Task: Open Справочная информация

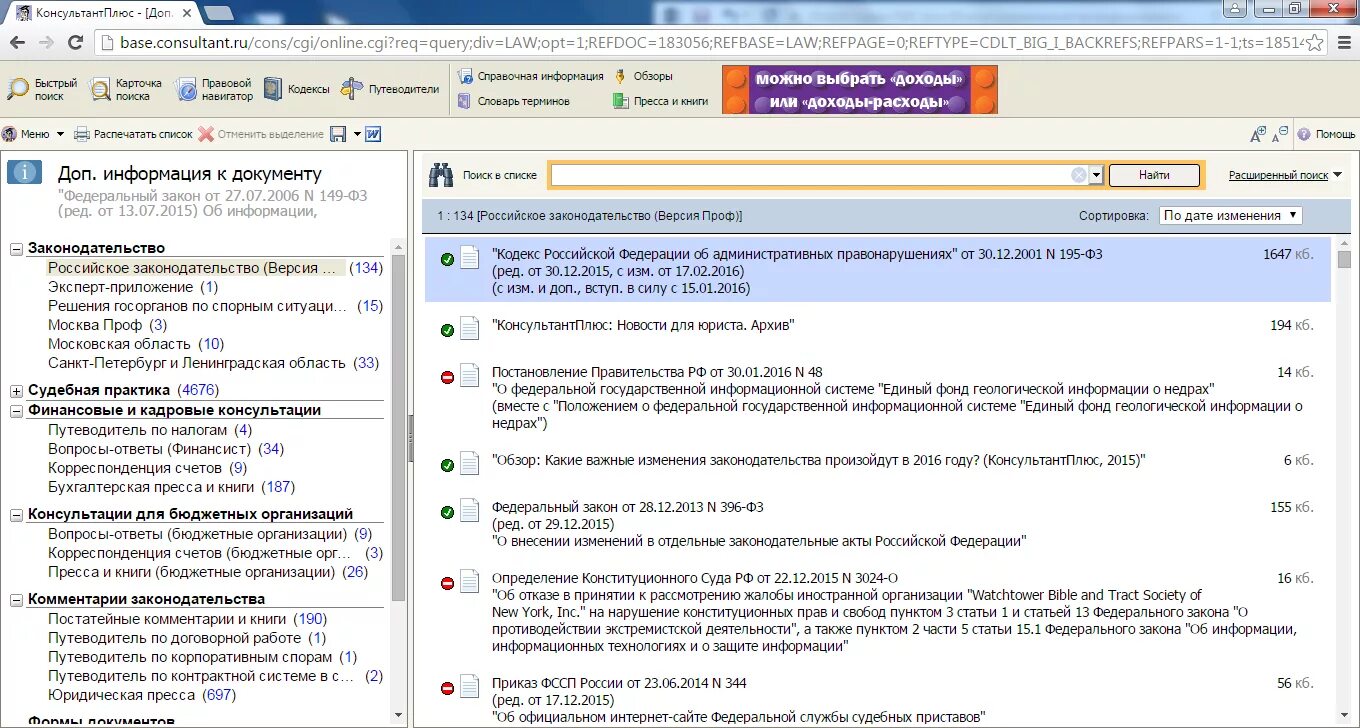Action: (x=530, y=76)
